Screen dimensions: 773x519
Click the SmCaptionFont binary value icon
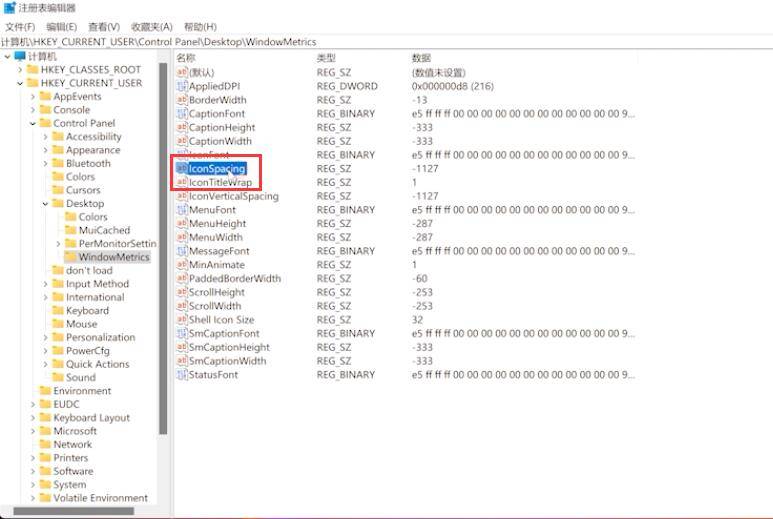coord(182,334)
